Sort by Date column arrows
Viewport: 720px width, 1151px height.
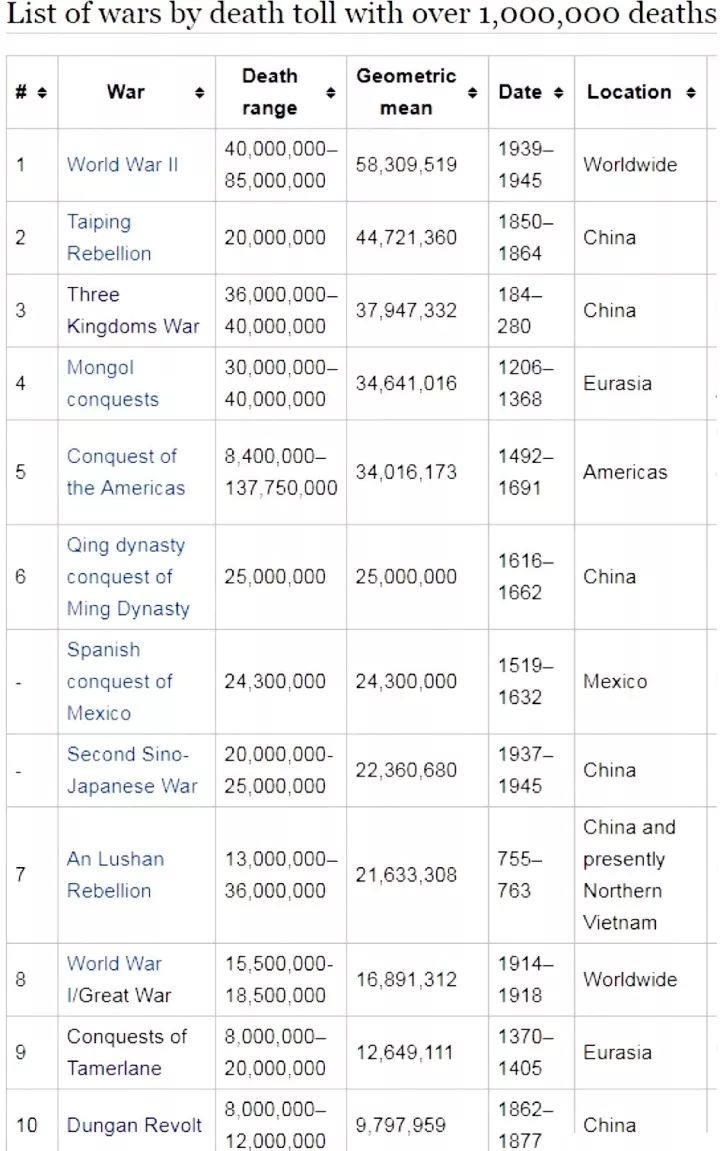click(558, 92)
